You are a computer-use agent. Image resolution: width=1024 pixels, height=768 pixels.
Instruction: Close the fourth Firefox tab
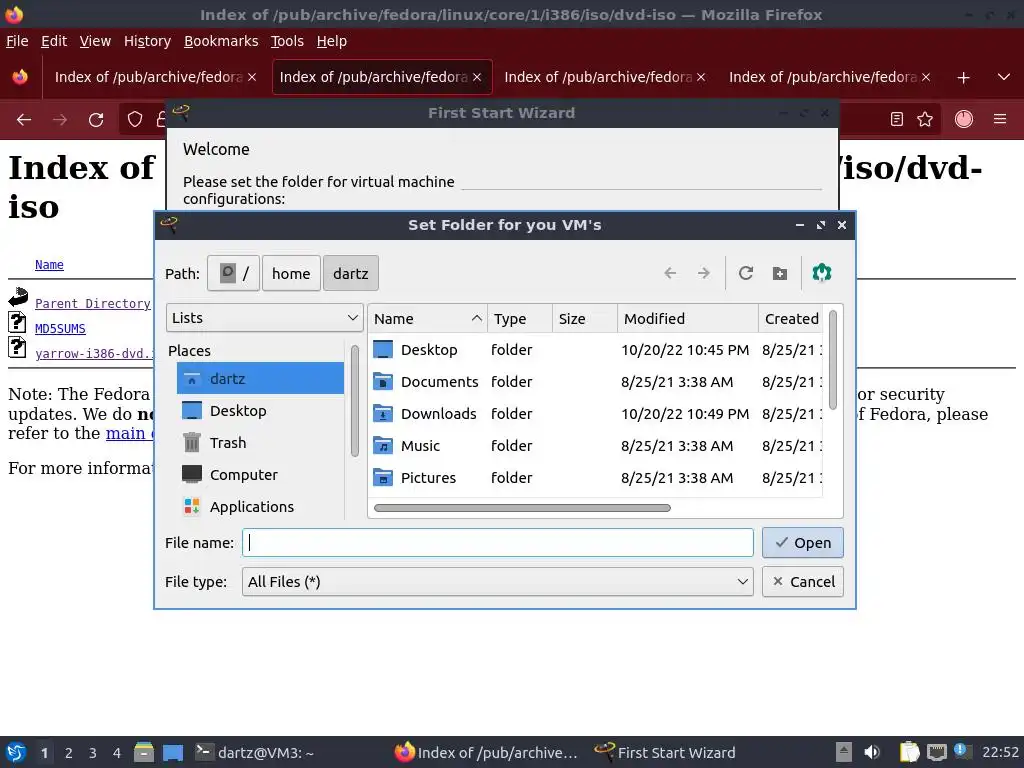point(925,77)
